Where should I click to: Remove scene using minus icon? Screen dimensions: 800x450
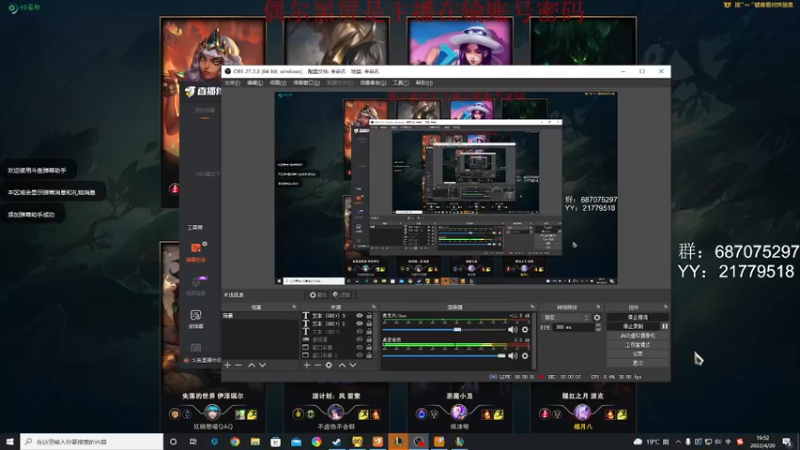238,365
